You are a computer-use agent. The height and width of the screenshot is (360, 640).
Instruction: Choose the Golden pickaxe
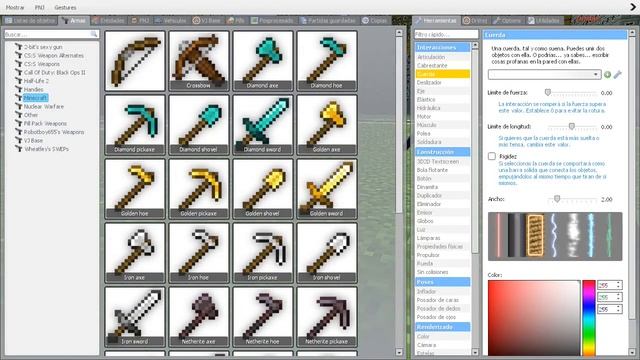(199, 189)
